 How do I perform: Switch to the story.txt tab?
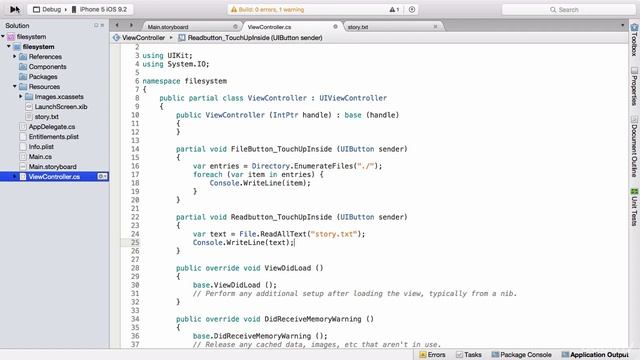[x=358, y=27]
